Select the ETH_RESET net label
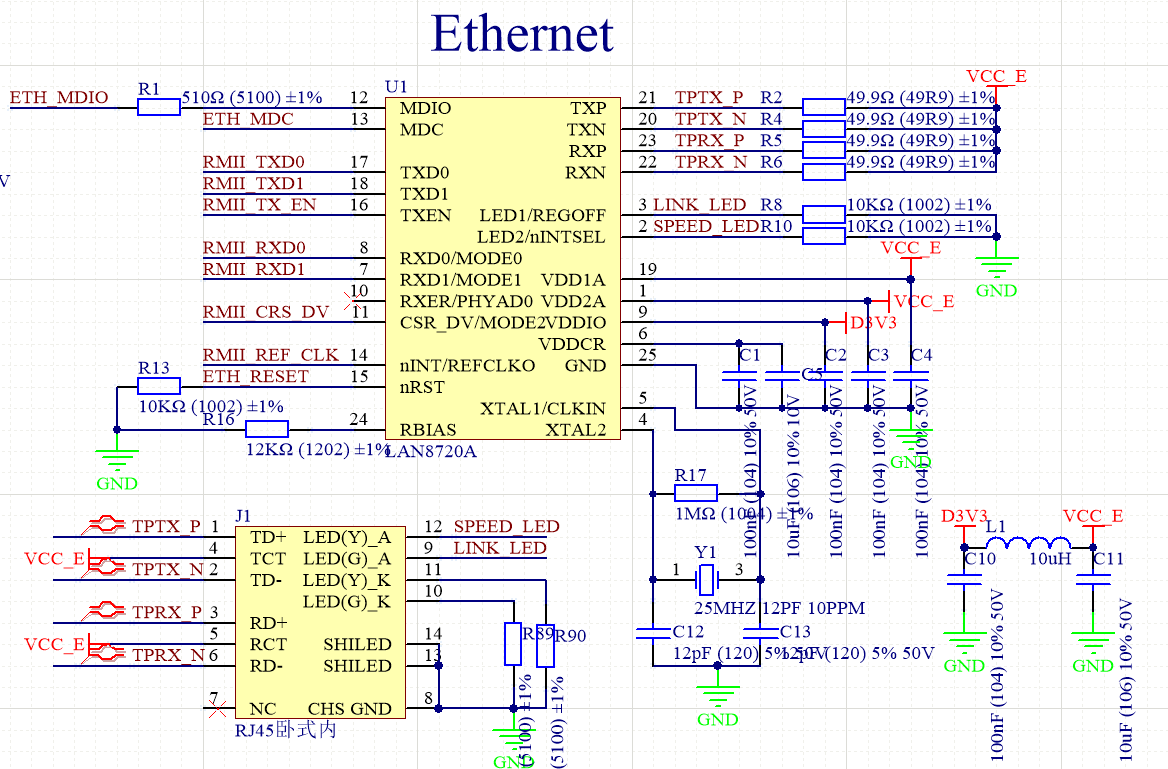1168x769 pixels. pos(255,377)
